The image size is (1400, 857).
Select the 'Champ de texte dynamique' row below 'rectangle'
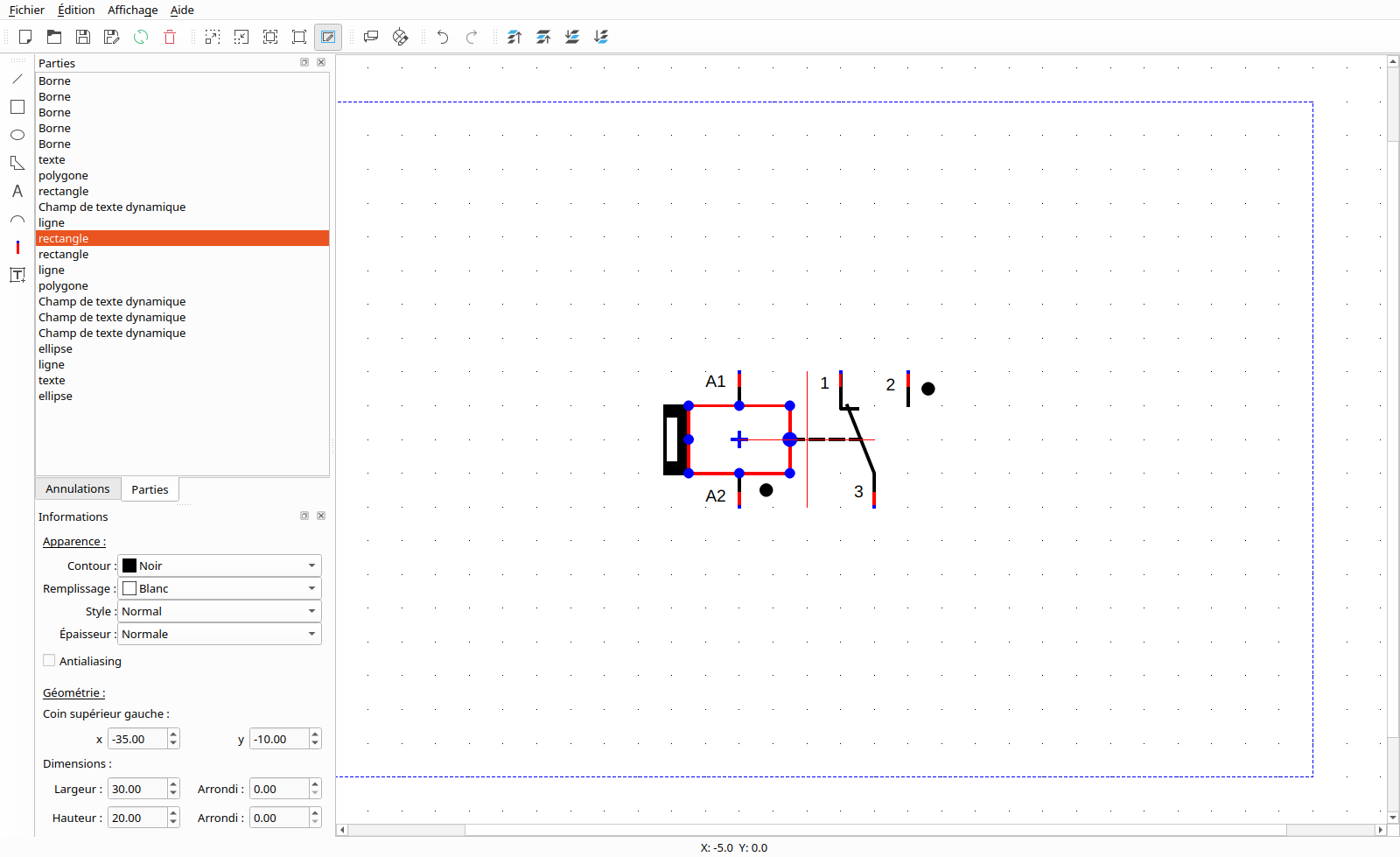click(182, 207)
